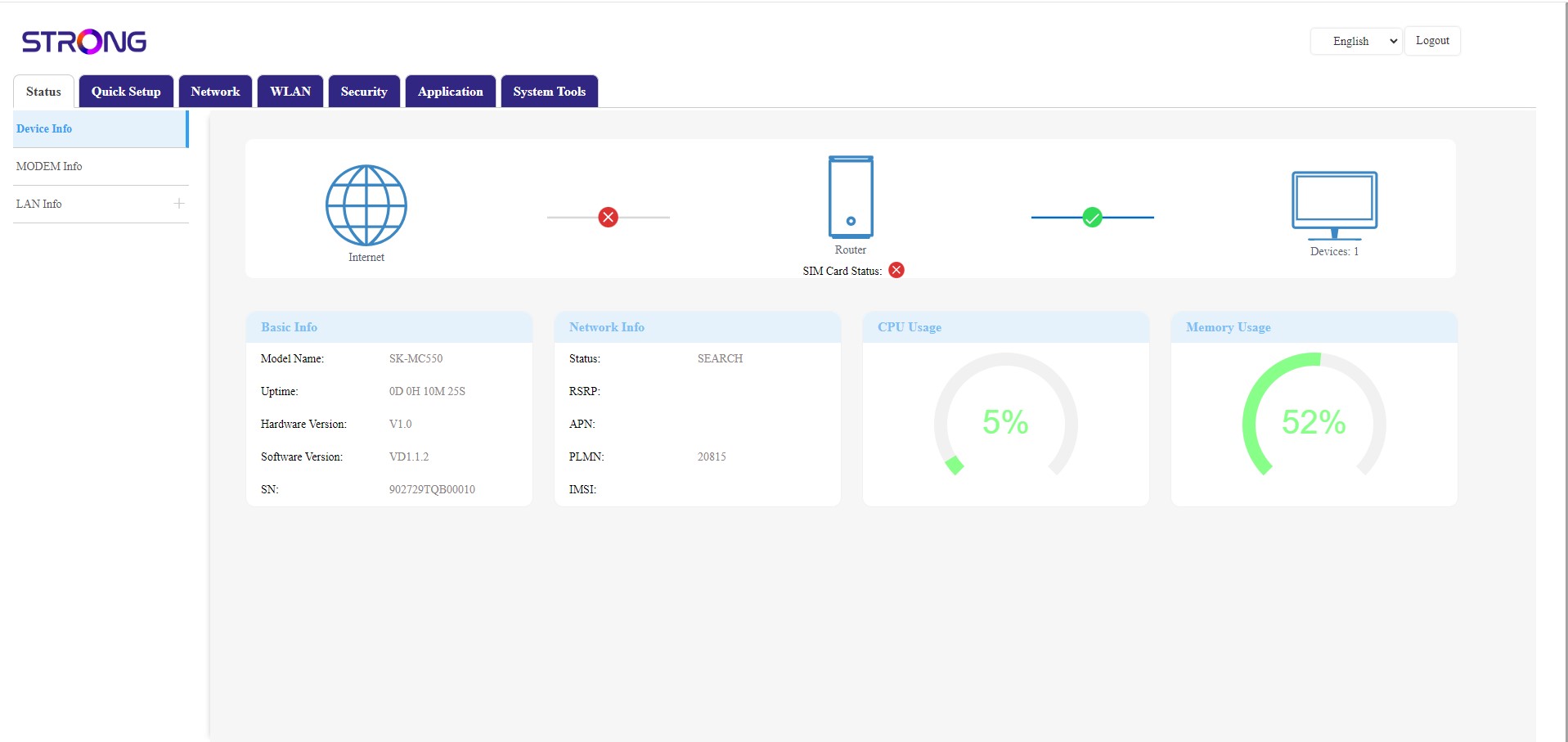Click the Router label
This screenshot has height=742, width=1568.
[851, 250]
